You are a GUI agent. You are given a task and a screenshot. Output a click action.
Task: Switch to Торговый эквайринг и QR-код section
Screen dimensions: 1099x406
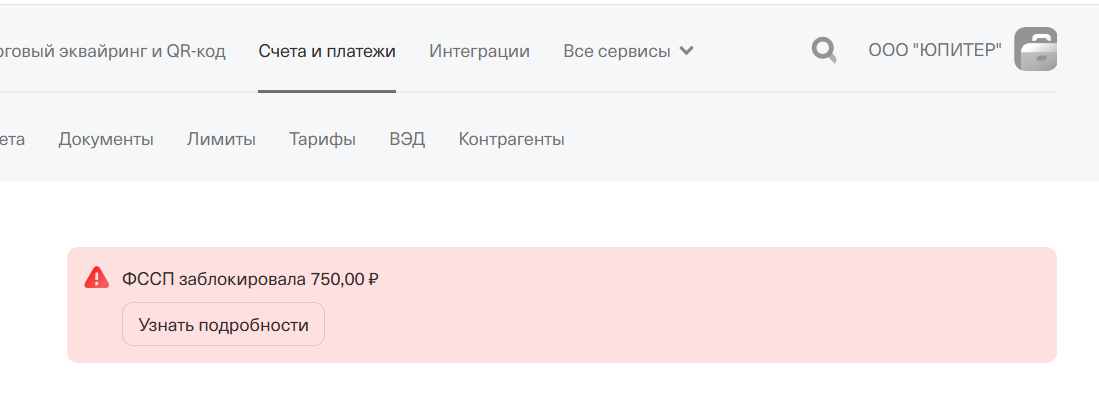click(x=112, y=51)
